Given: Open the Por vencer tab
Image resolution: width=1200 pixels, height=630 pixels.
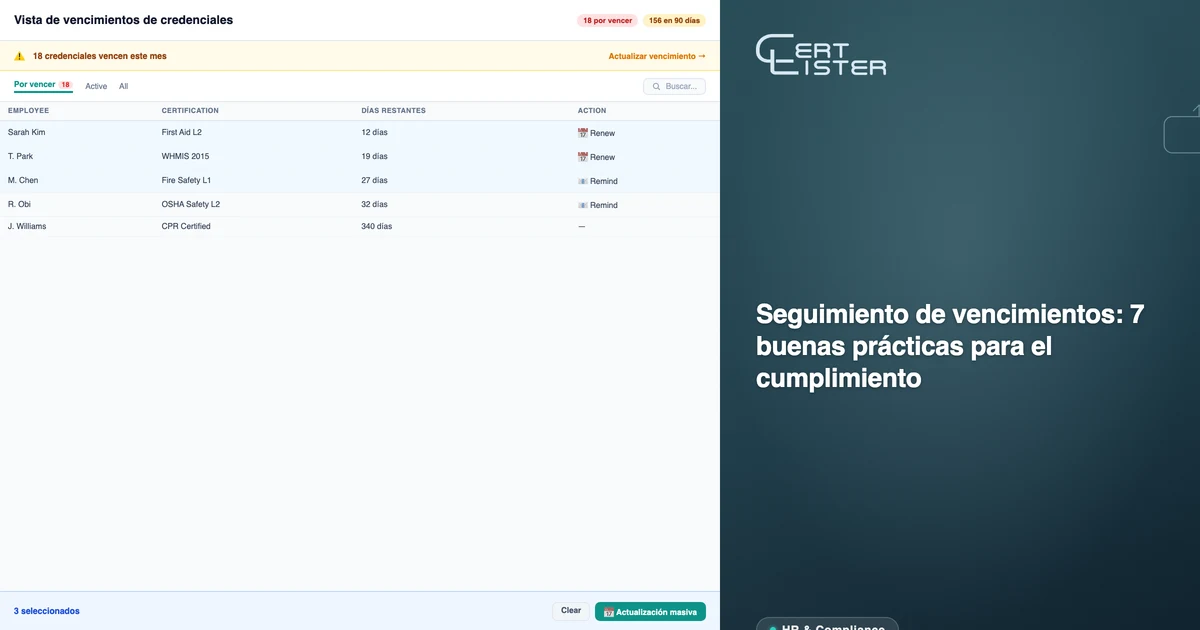Looking at the screenshot, I should click(43, 85).
